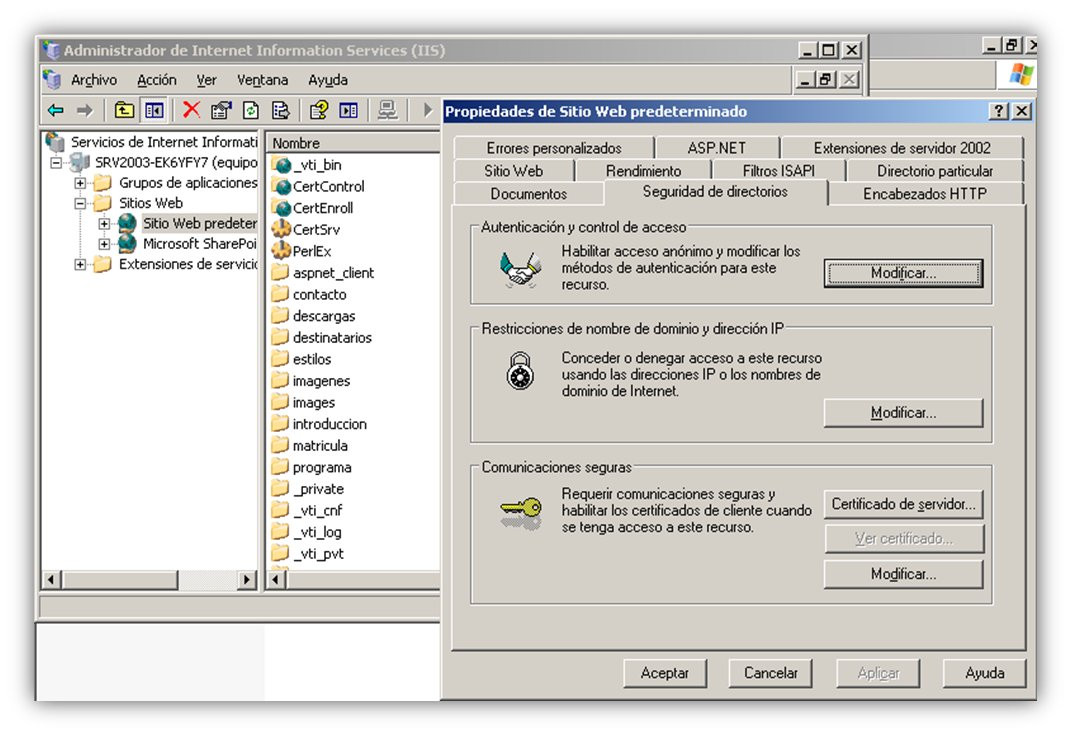1071x735 pixels.
Task: Click the Certificado de servidor button
Action: click(x=903, y=504)
